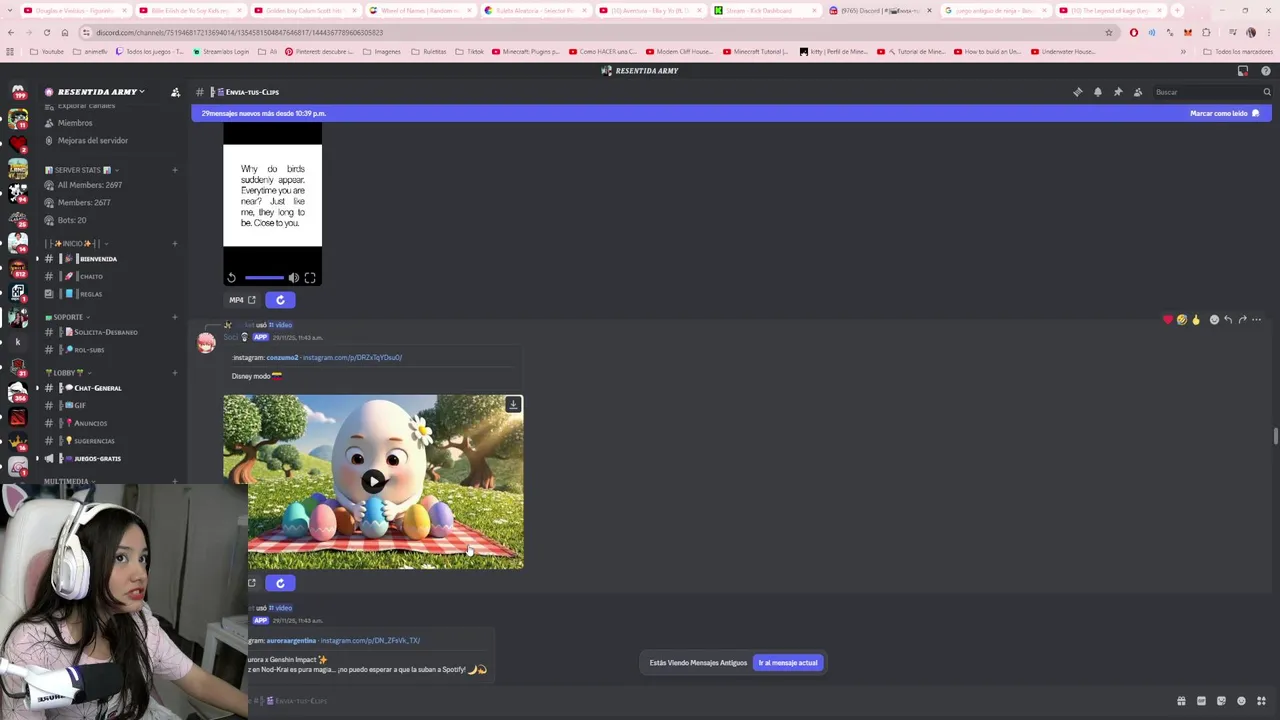Click blue refresh button under egg video

[x=280, y=583]
